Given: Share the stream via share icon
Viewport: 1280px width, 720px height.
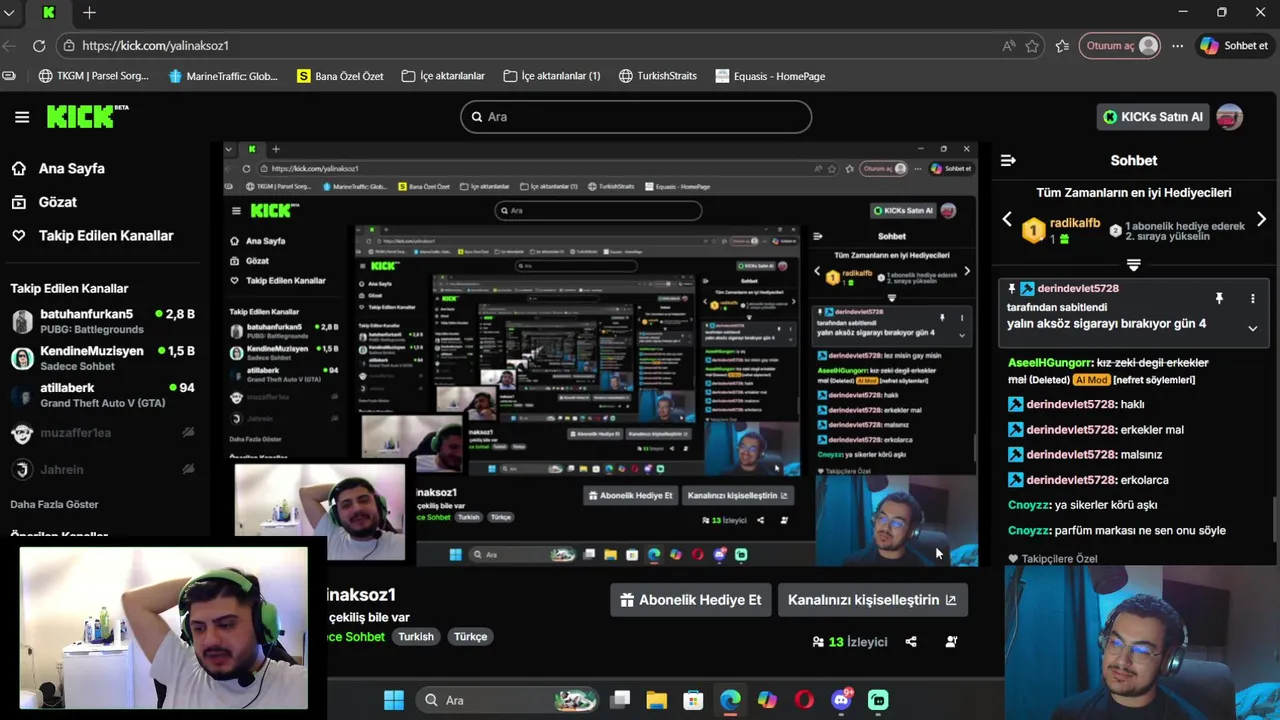Looking at the screenshot, I should (911, 642).
